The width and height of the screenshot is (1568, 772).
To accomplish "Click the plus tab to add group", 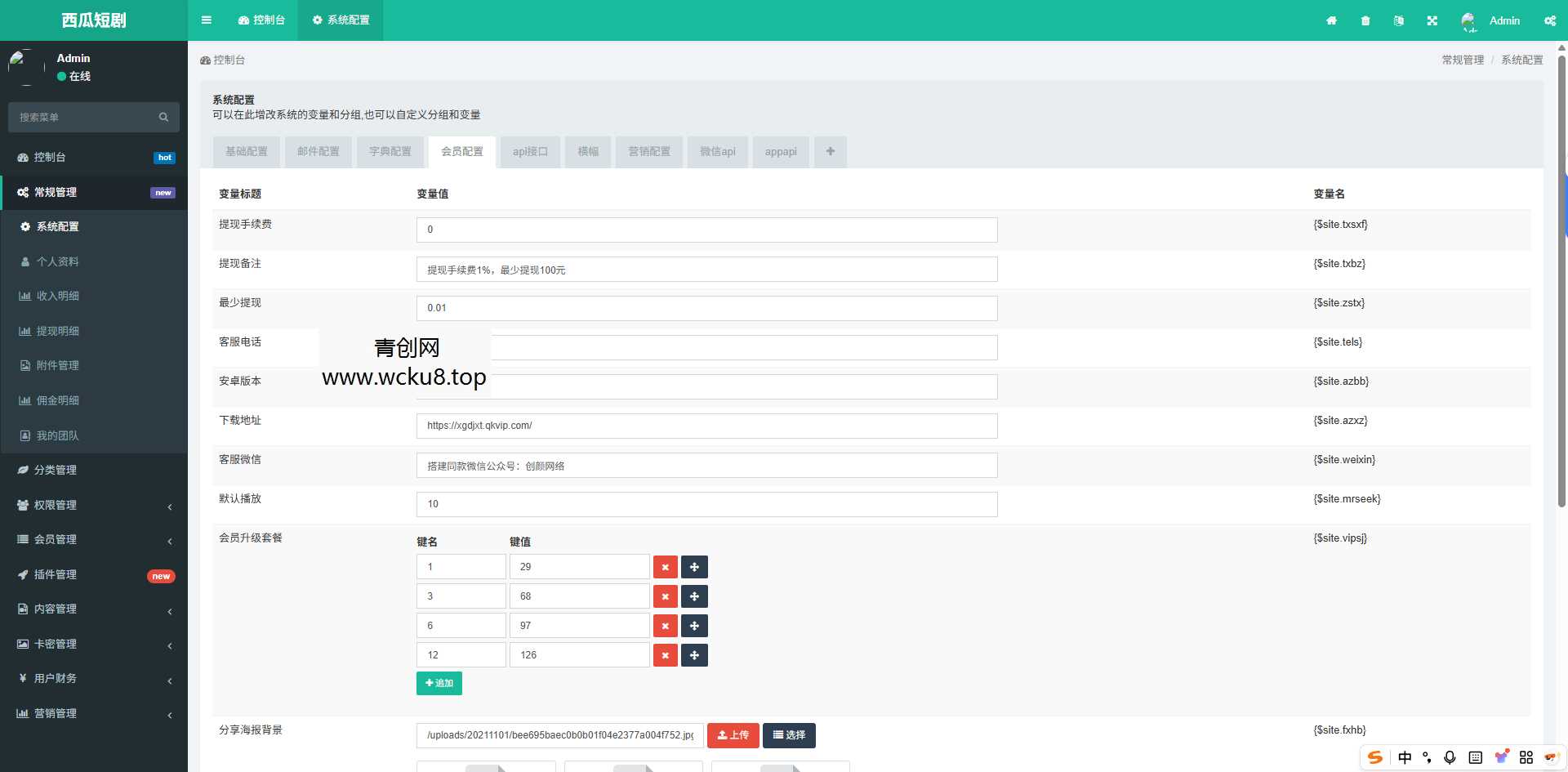I will pyautogui.click(x=830, y=152).
